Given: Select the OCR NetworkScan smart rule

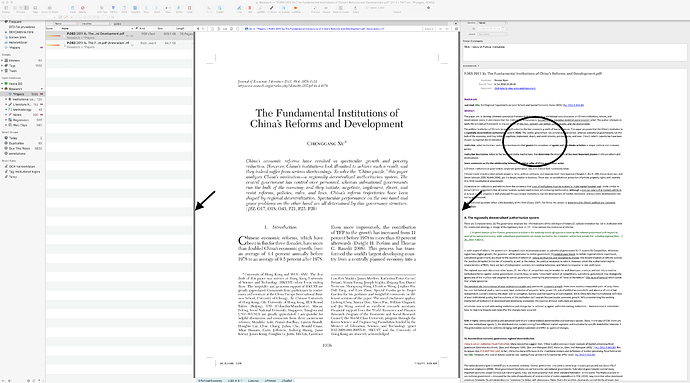Looking at the screenshot, I should tap(22, 167).
